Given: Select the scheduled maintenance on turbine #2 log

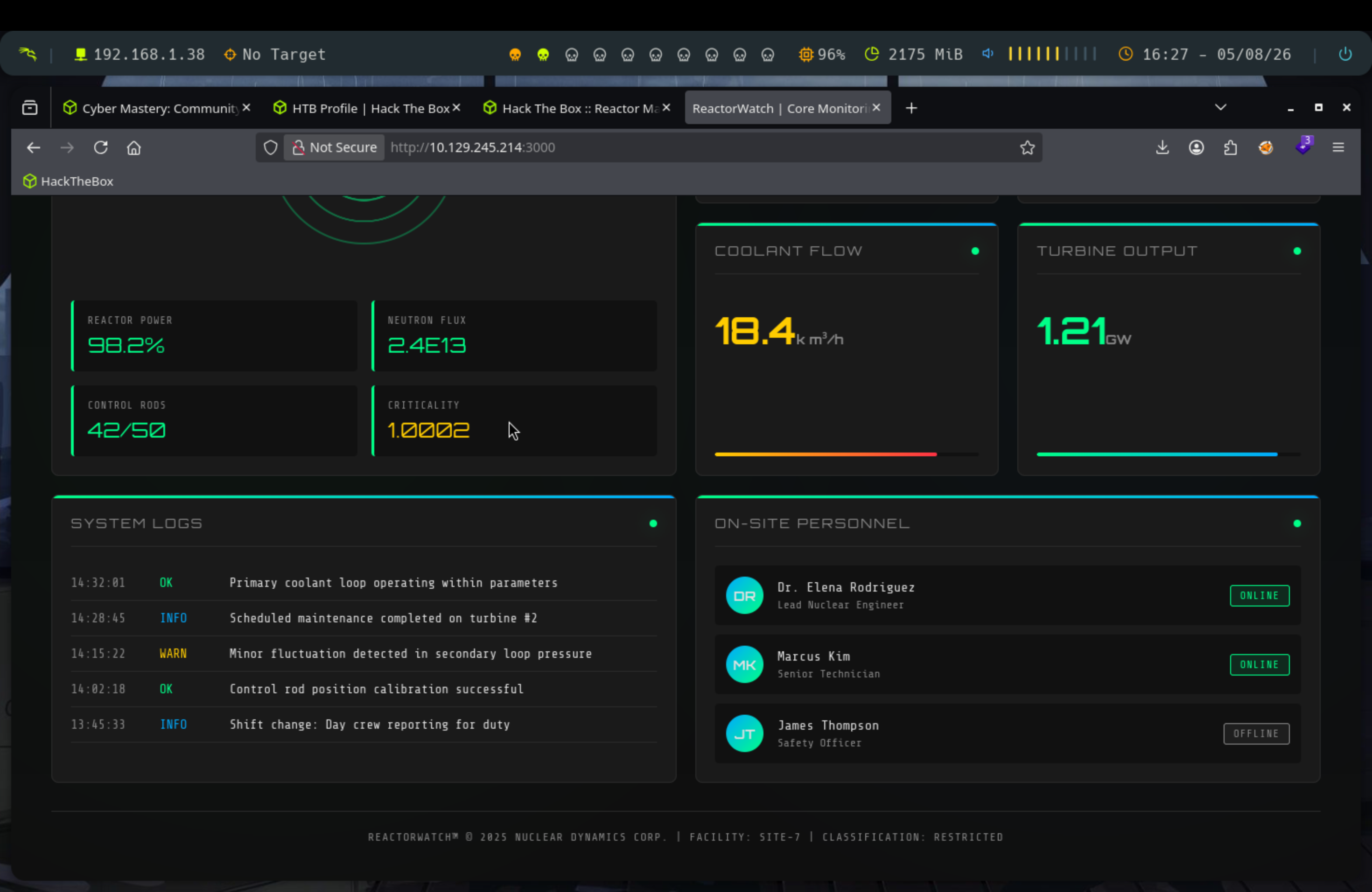Looking at the screenshot, I should (x=364, y=618).
